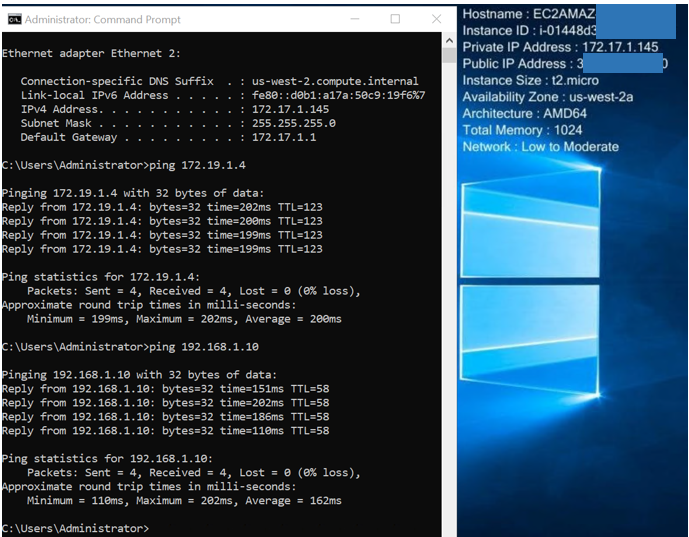689x537 pixels.
Task: Click the desktop Public IP Address line
Action: [x=565, y=64]
